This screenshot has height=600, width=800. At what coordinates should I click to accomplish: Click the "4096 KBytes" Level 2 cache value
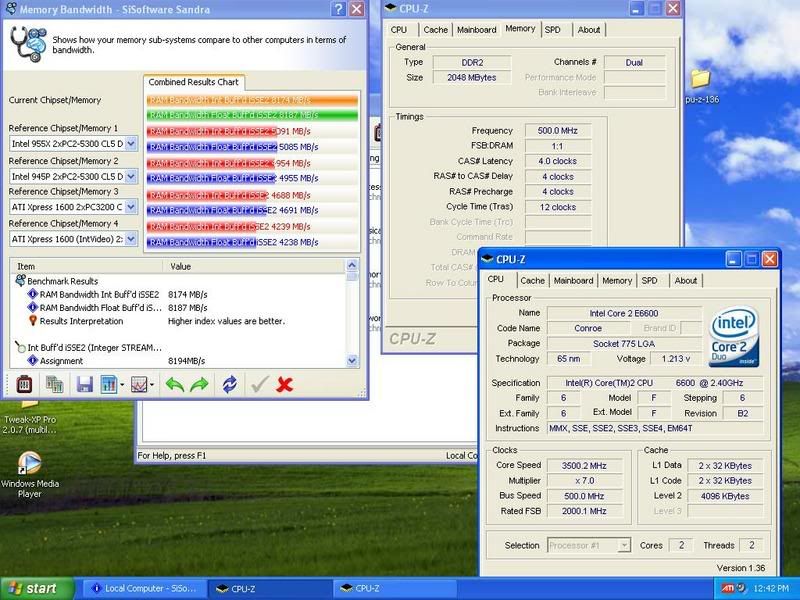(x=725, y=496)
